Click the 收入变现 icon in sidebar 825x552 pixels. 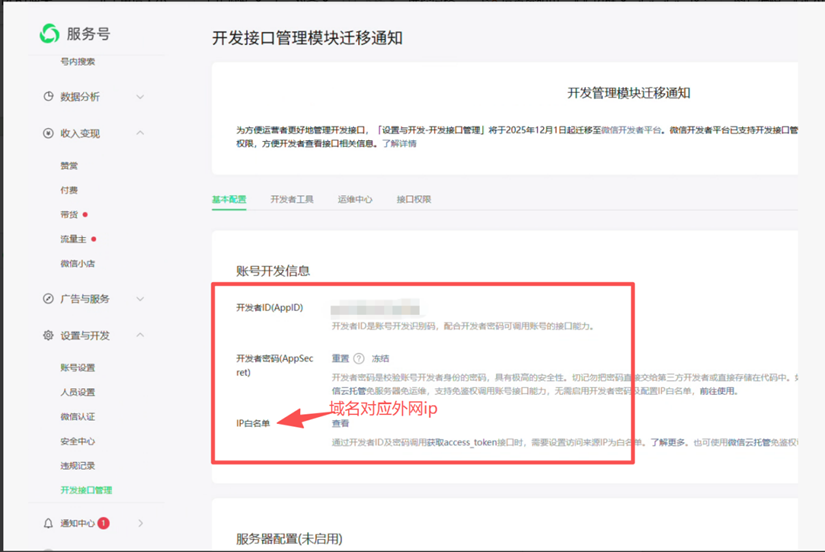[x=48, y=133]
